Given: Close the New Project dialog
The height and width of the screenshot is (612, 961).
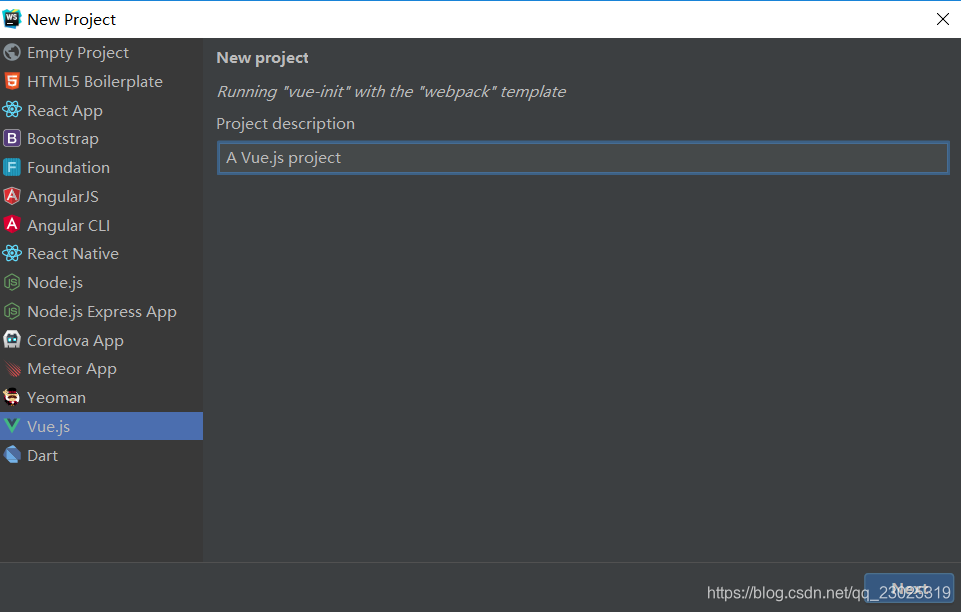Looking at the screenshot, I should click(x=943, y=19).
